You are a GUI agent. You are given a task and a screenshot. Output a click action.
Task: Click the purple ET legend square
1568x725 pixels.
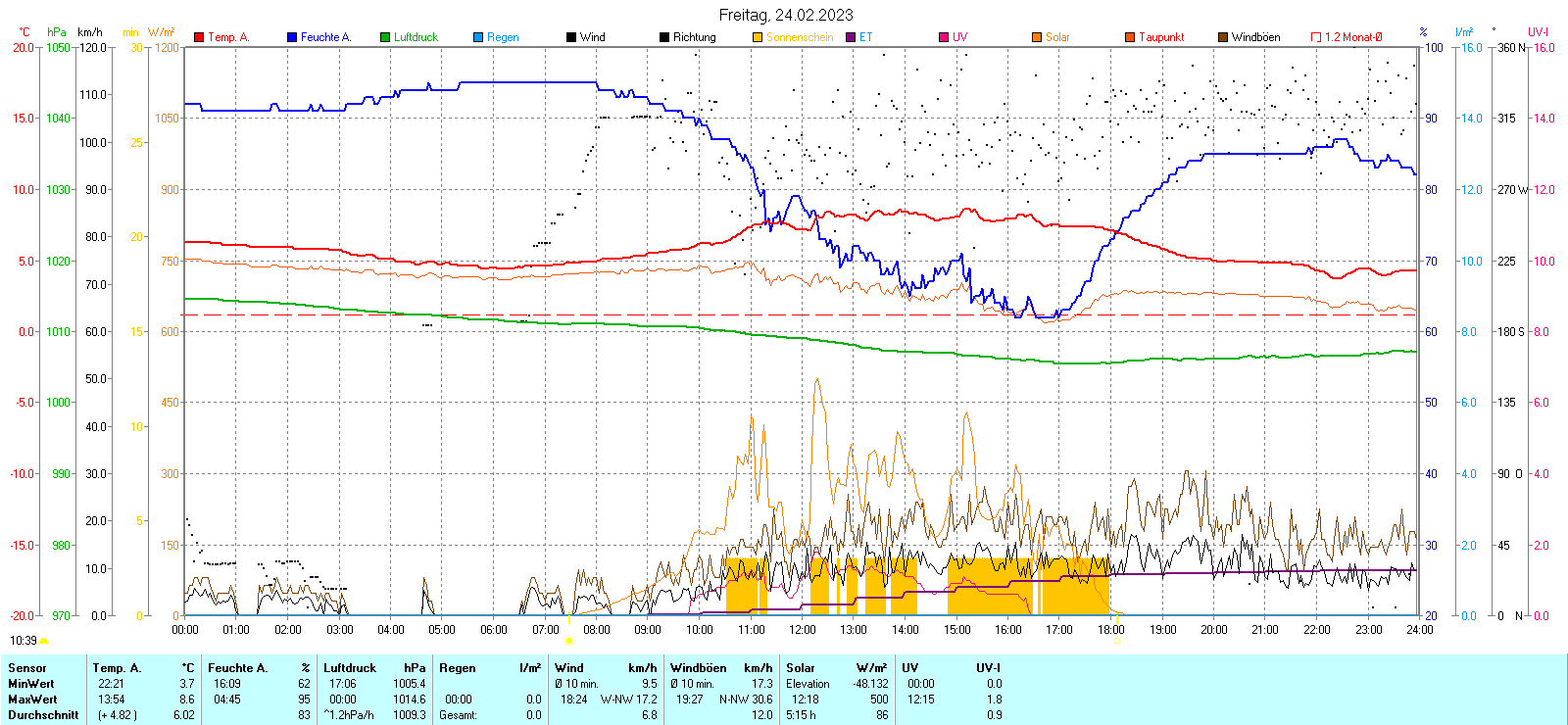tap(851, 37)
